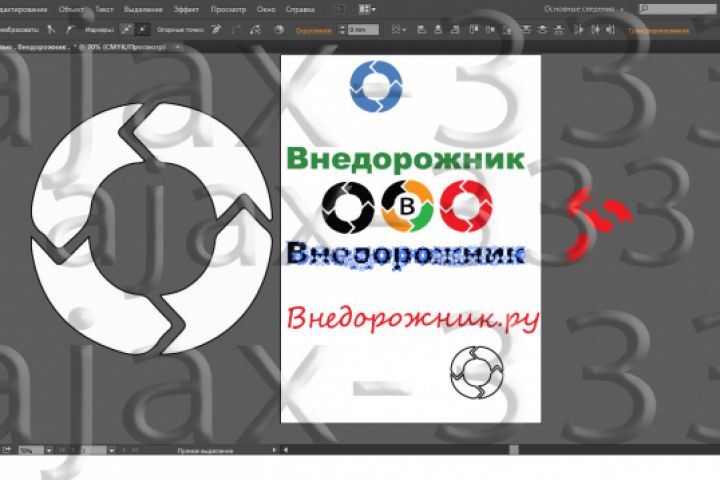Close the Внедорожник document tab
Image resolution: width=720 pixels, height=480 pixels.
[178, 47]
